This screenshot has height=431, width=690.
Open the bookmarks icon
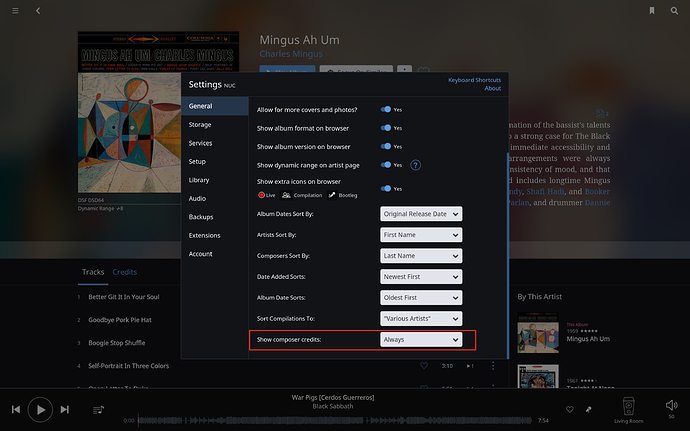tap(652, 11)
